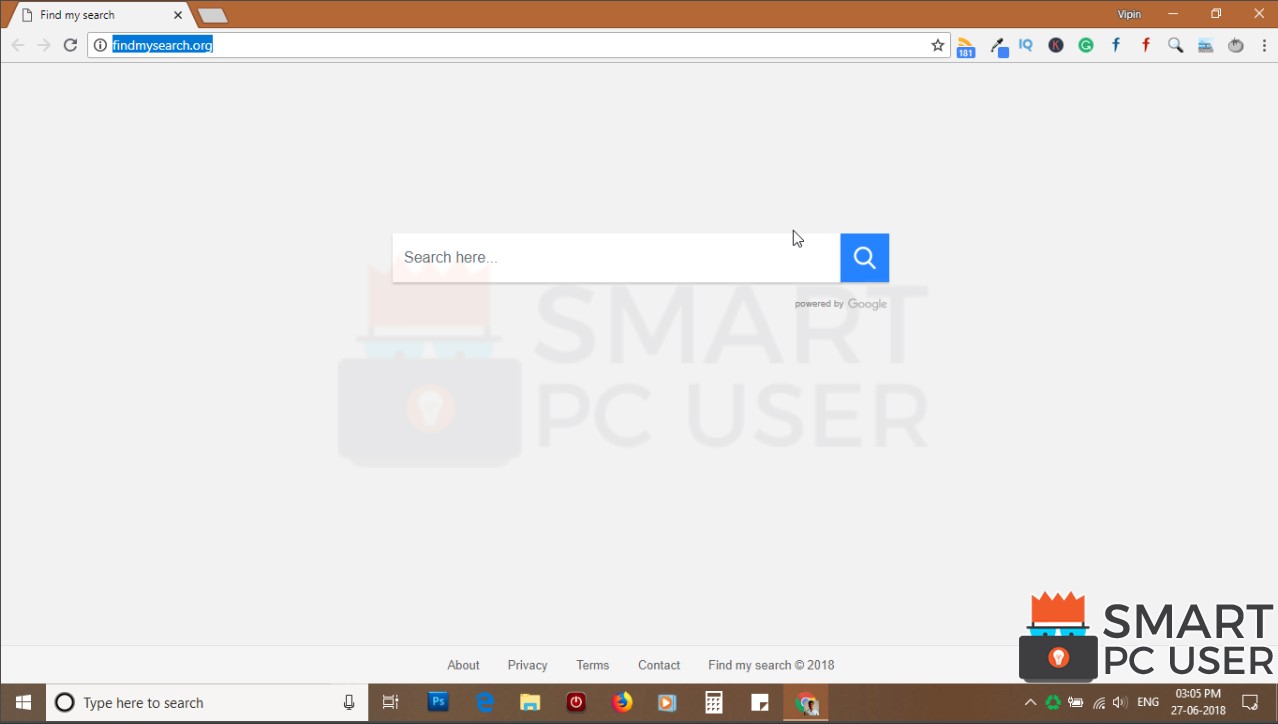Open the RSS feed extension showing 181

[965, 46]
